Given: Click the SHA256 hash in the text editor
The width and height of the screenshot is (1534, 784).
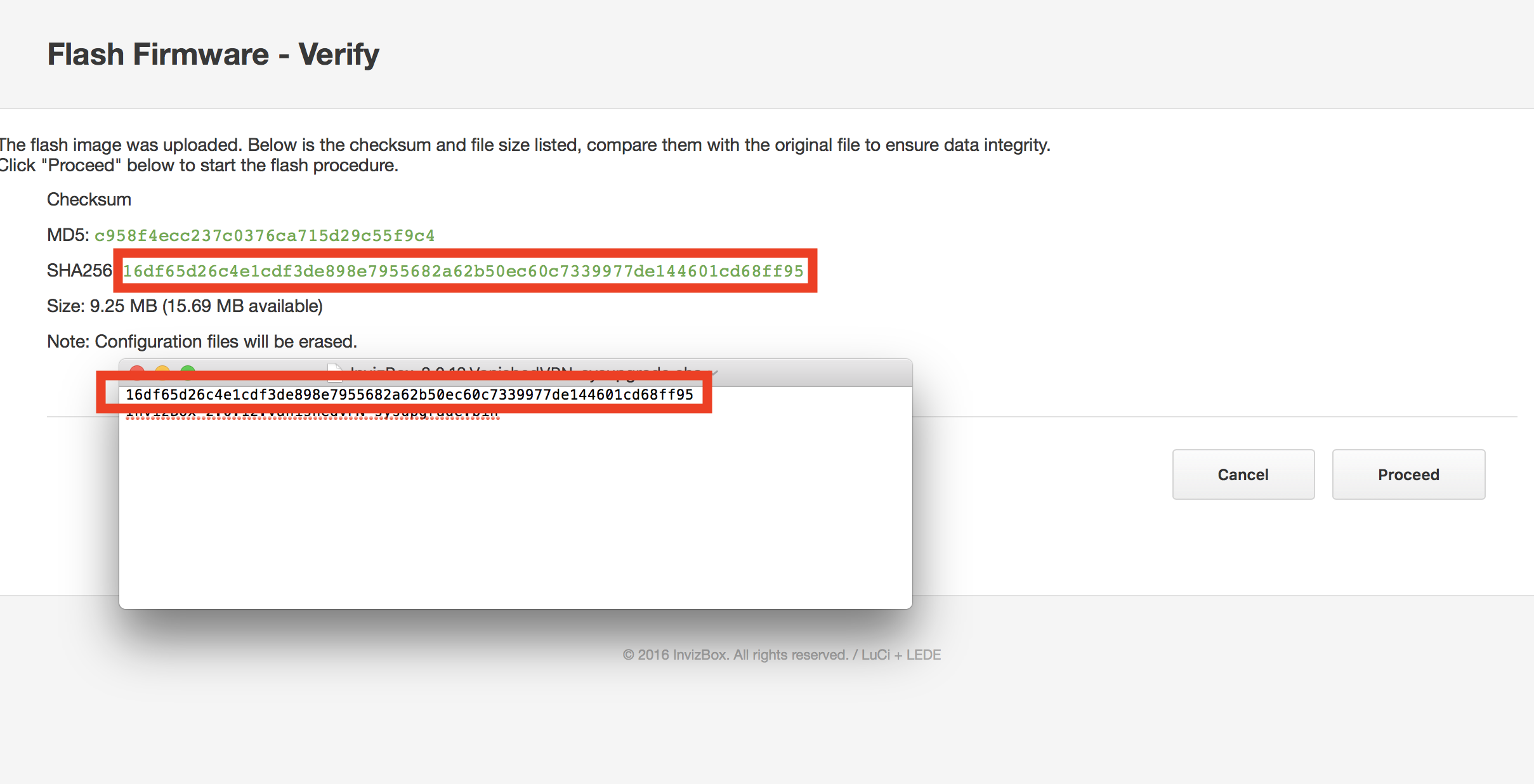Looking at the screenshot, I should 409,395.
